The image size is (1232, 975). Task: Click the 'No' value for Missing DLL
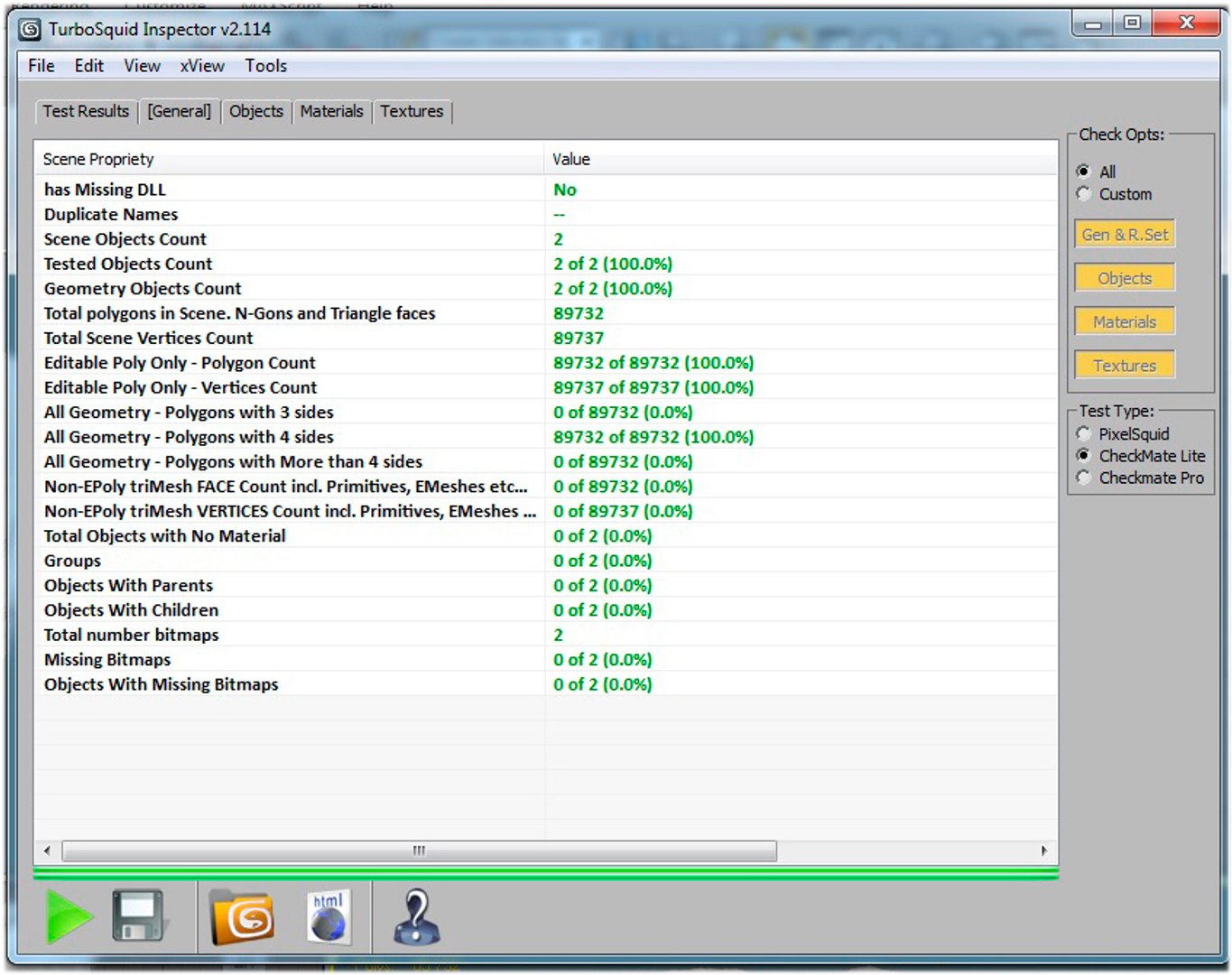pos(565,190)
